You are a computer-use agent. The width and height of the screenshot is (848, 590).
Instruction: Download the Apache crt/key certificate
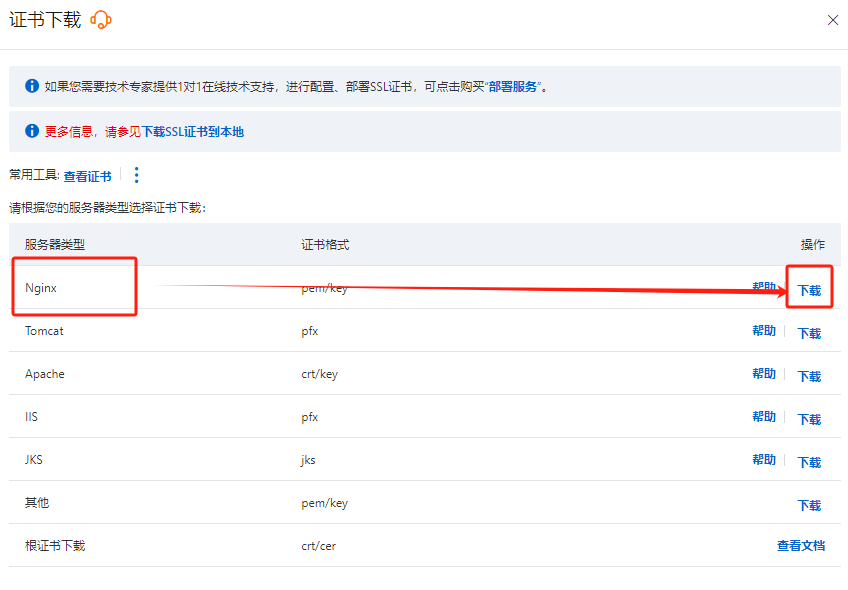(x=809, y=377)
